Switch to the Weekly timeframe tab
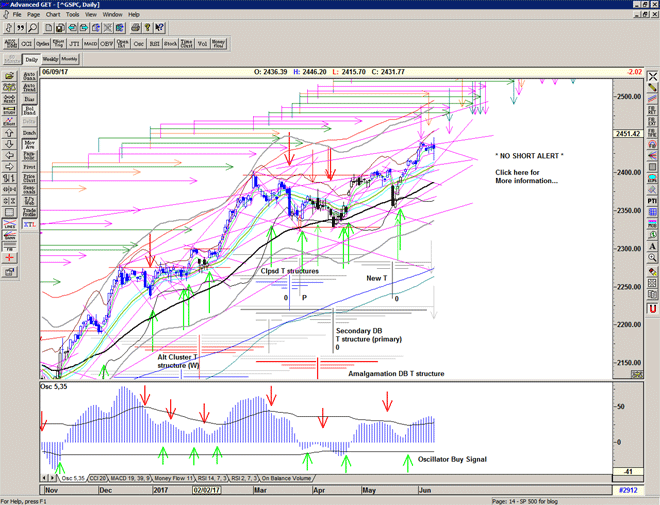 click(x=50, y=60)
